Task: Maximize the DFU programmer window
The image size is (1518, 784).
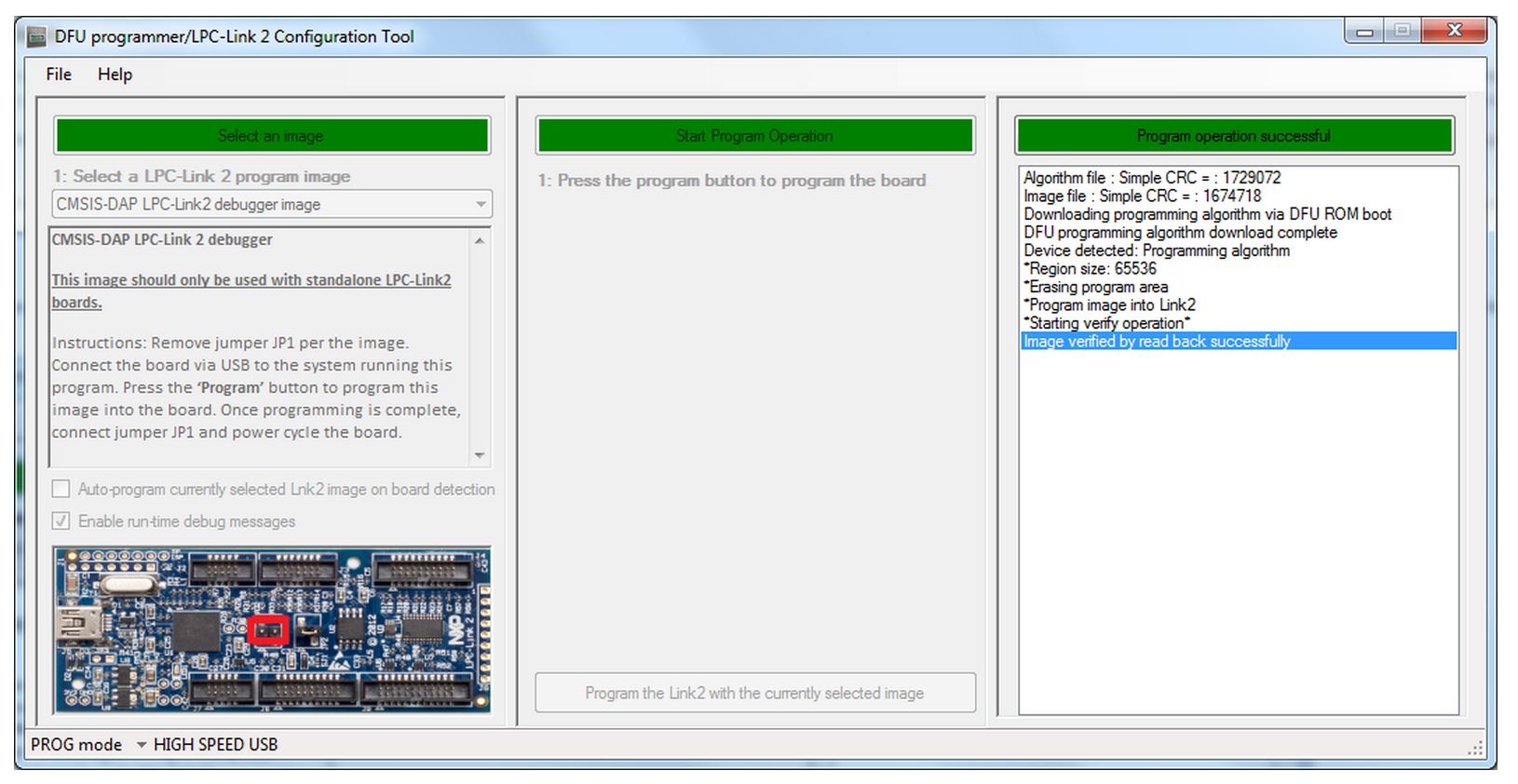Action: point(1402,31)
